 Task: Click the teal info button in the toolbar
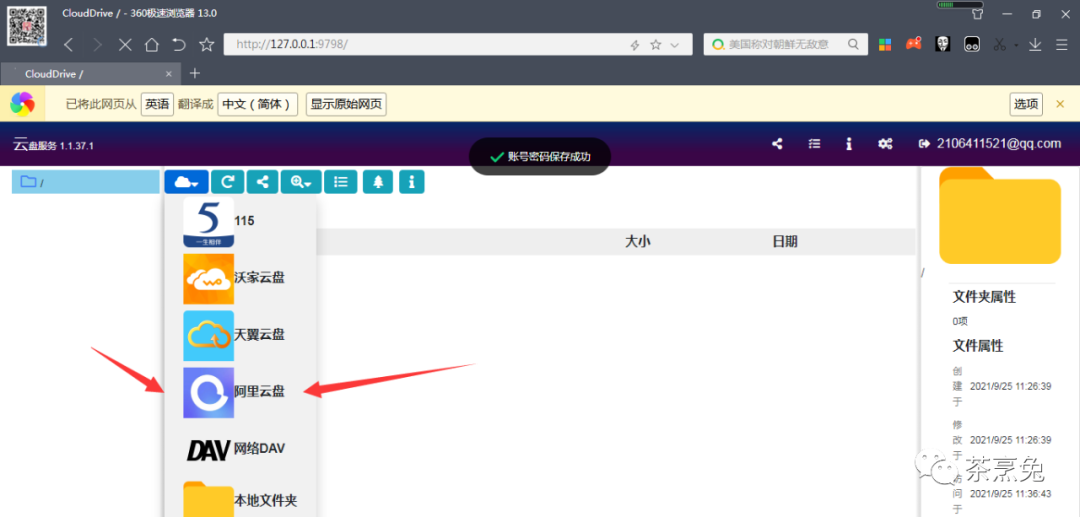(412, 182)
